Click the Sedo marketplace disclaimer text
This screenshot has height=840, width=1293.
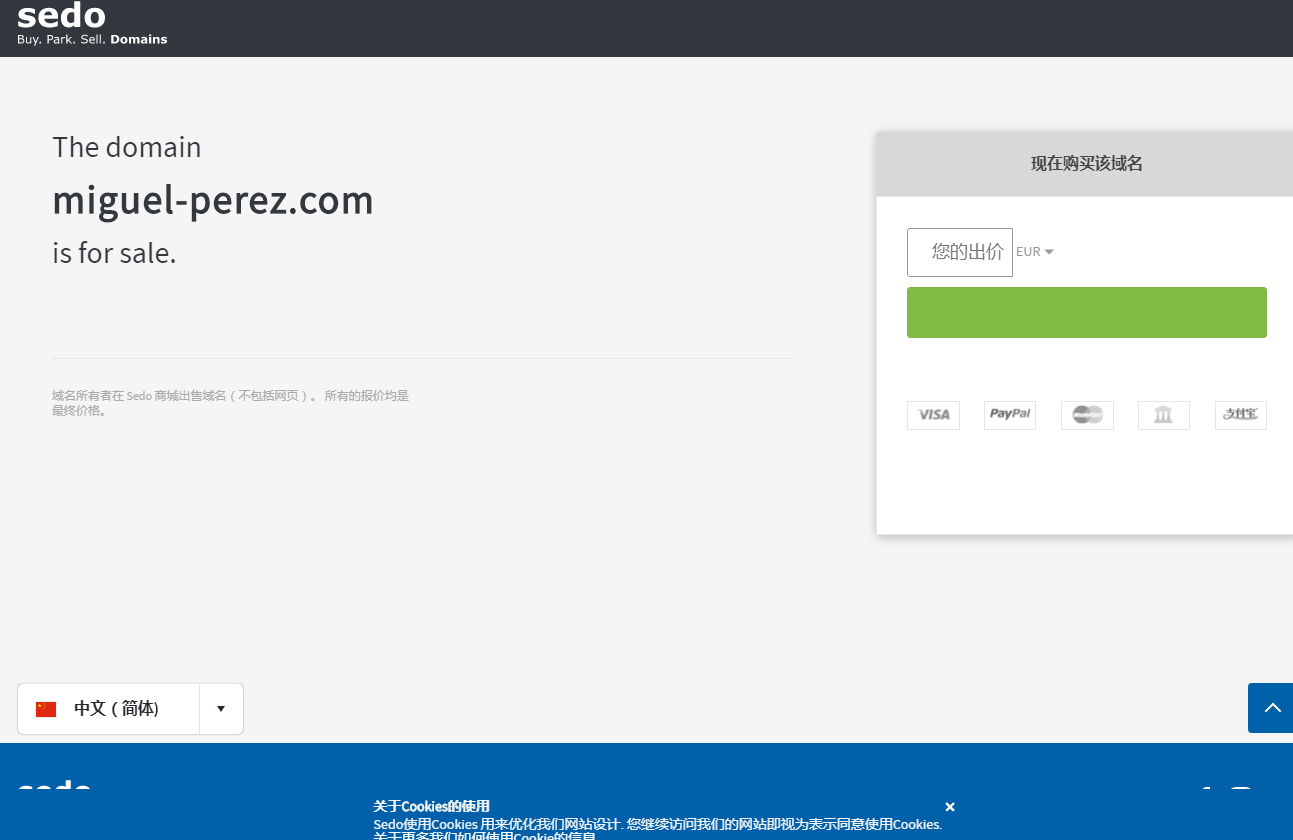coord(231,403)
